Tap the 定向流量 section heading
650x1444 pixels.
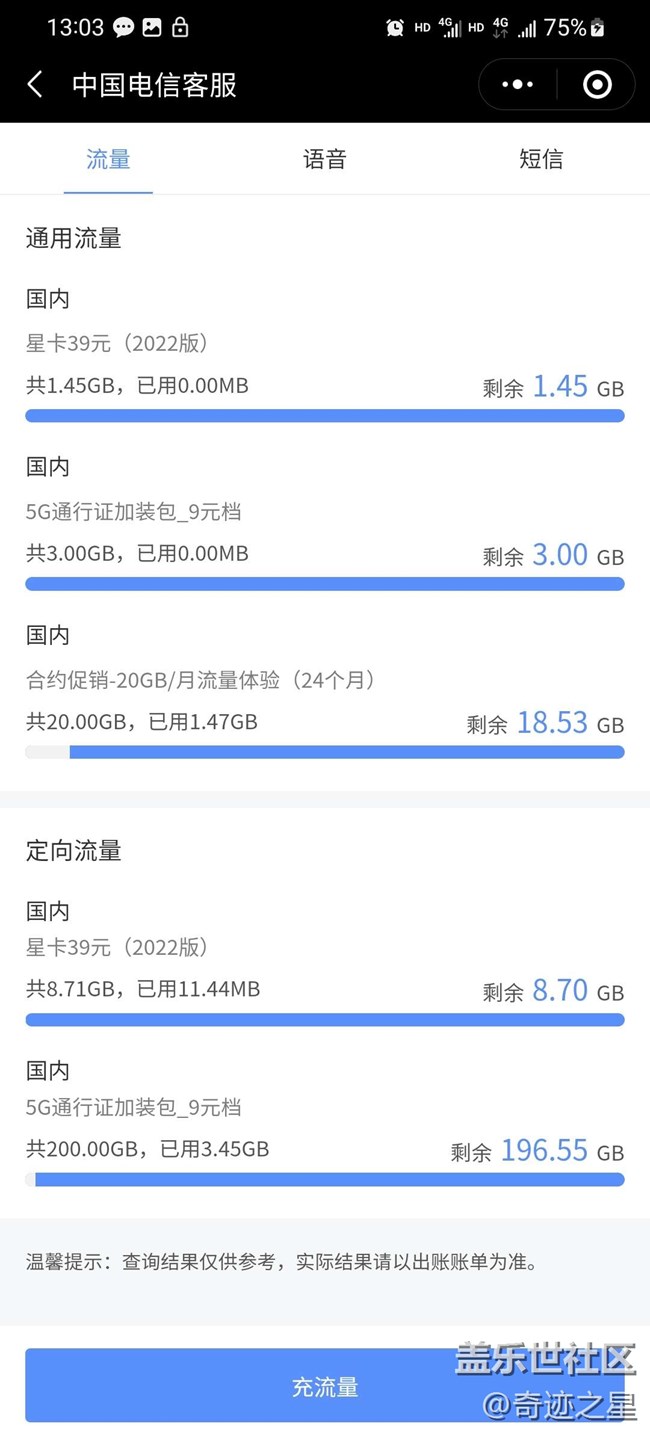pos(74,851)
